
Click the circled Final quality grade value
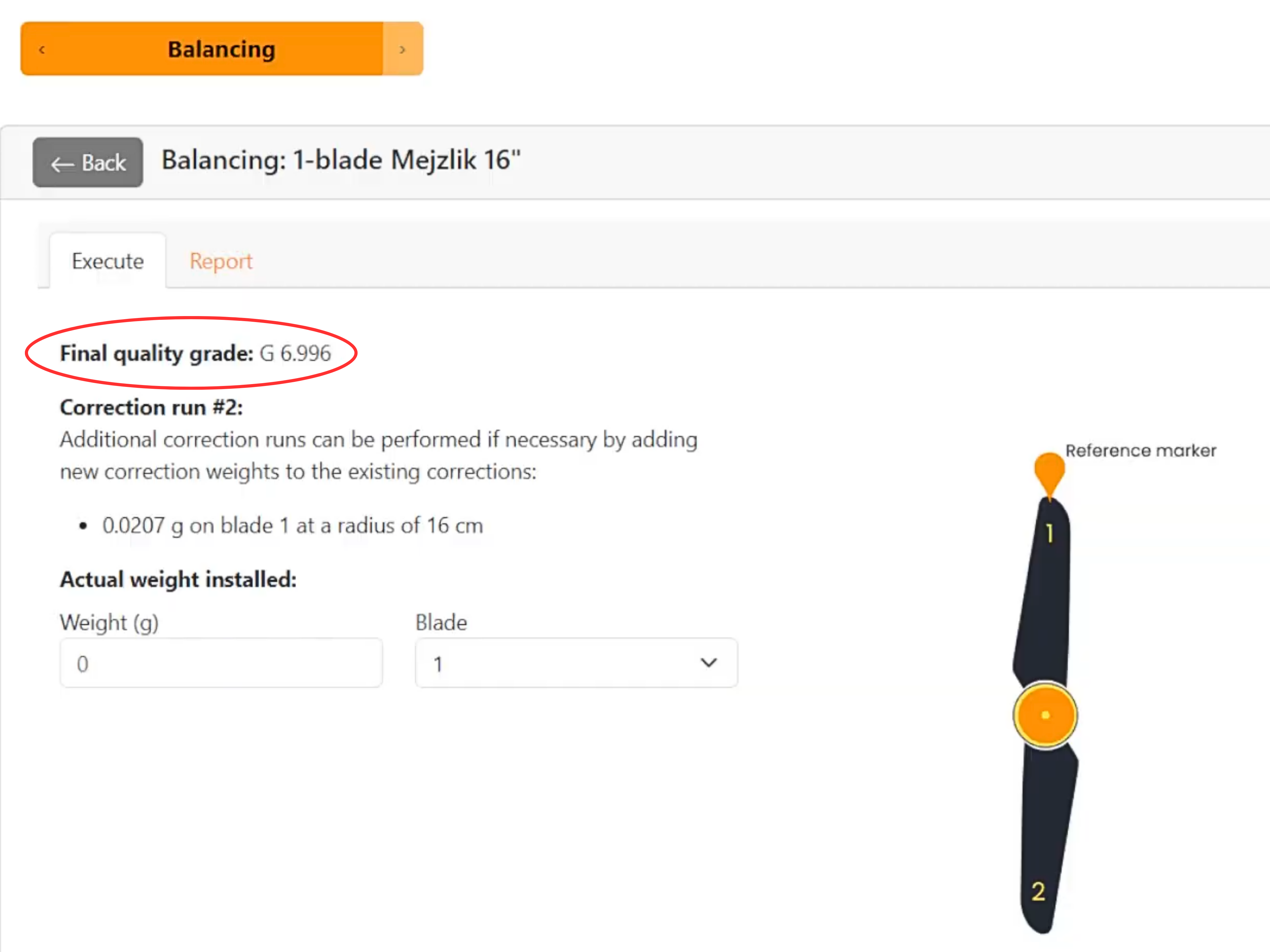point(296,354)
